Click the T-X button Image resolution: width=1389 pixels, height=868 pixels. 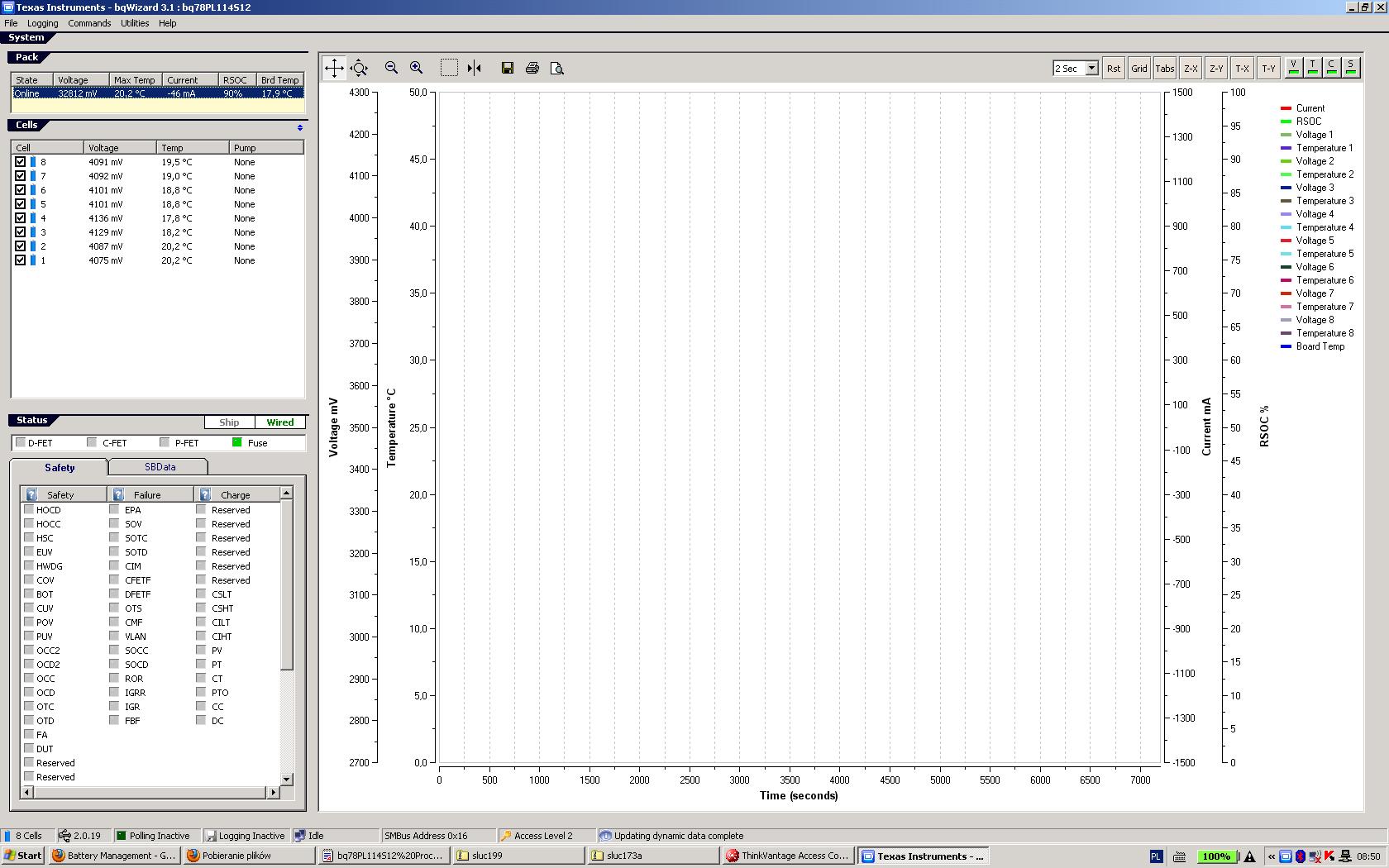coord(1242,68)
